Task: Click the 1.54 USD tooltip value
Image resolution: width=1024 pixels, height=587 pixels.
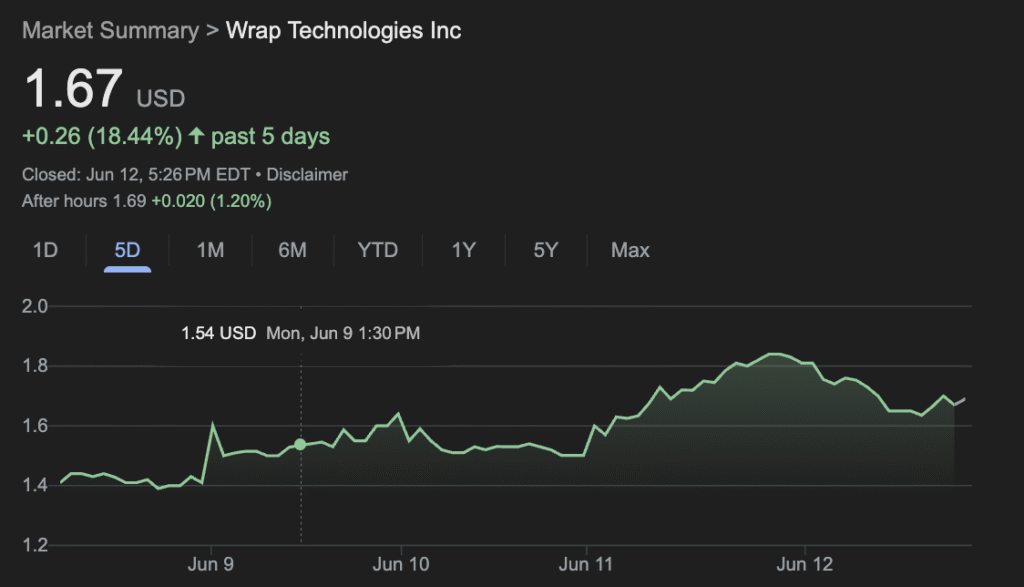Action: [x=218, y=333]
